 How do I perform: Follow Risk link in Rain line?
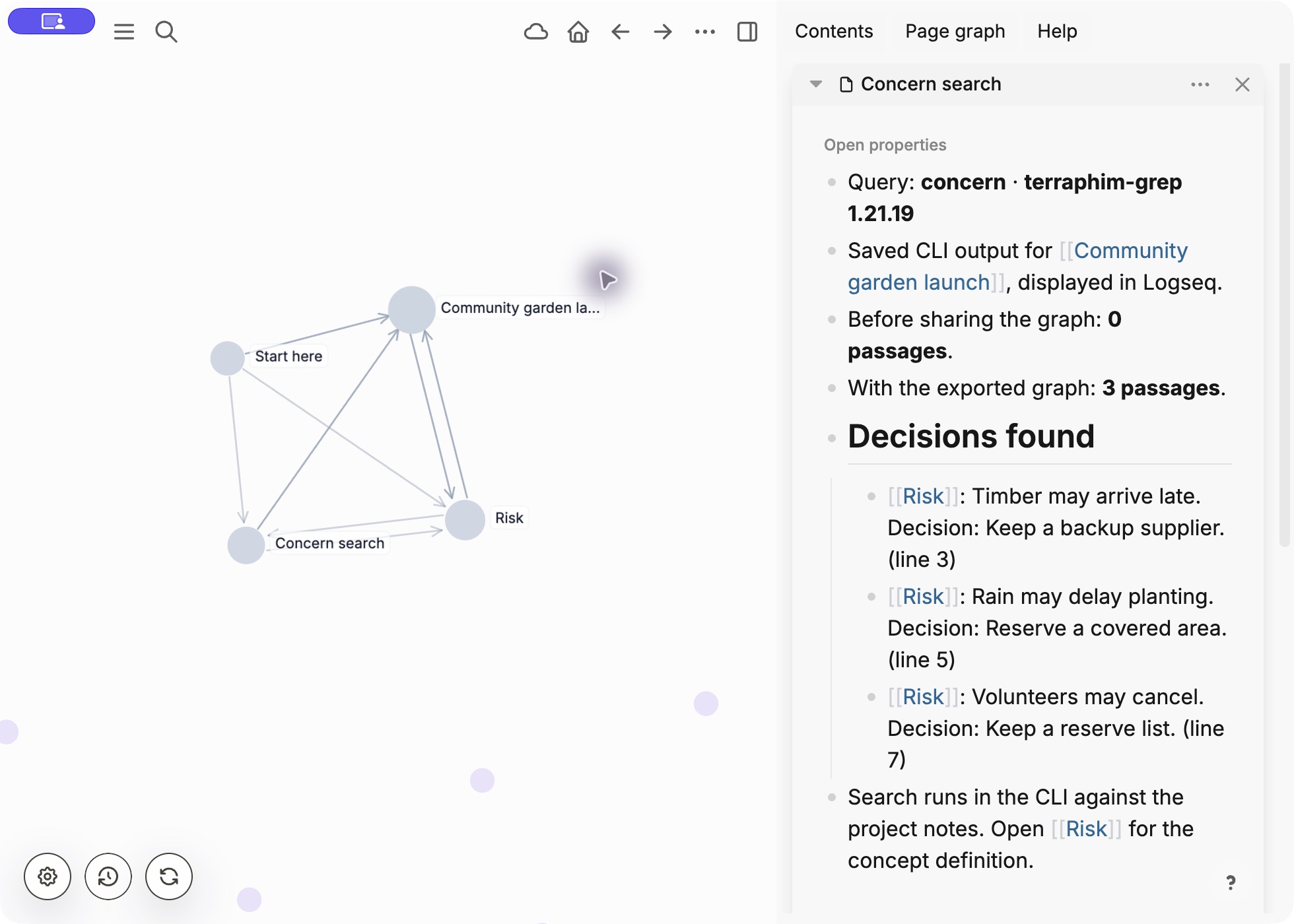[x=923, y=597]
